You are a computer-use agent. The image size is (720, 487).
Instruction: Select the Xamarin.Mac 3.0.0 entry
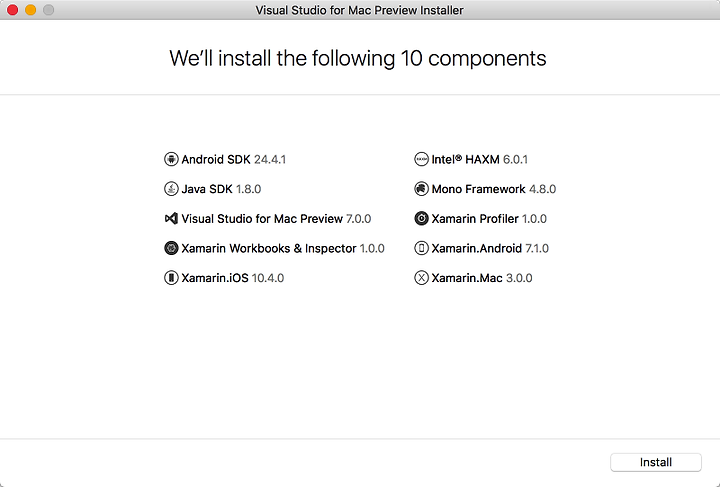click(x=482, y=278)
